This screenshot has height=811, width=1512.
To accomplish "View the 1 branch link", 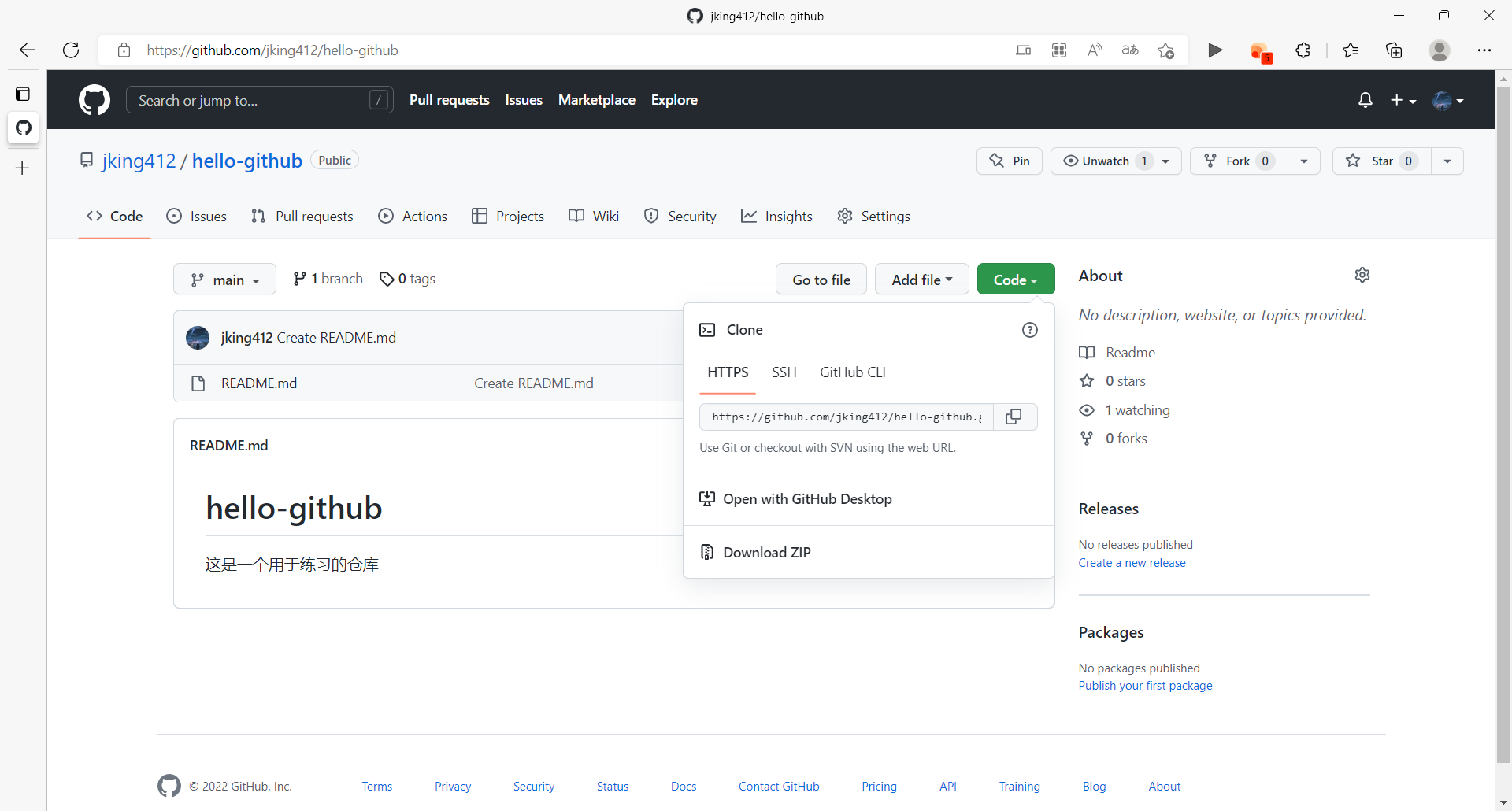I will 328,279.
